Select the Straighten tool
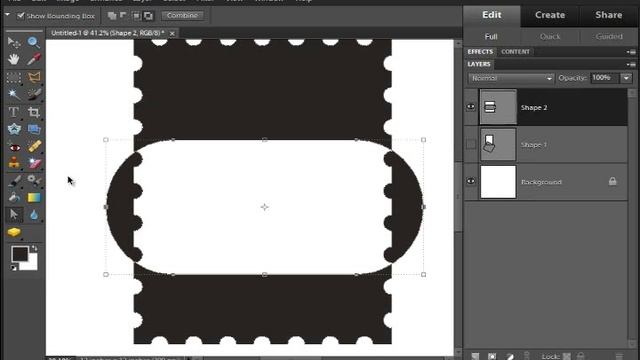The width and height of the screenshot is (640, 360). point(34,129)
